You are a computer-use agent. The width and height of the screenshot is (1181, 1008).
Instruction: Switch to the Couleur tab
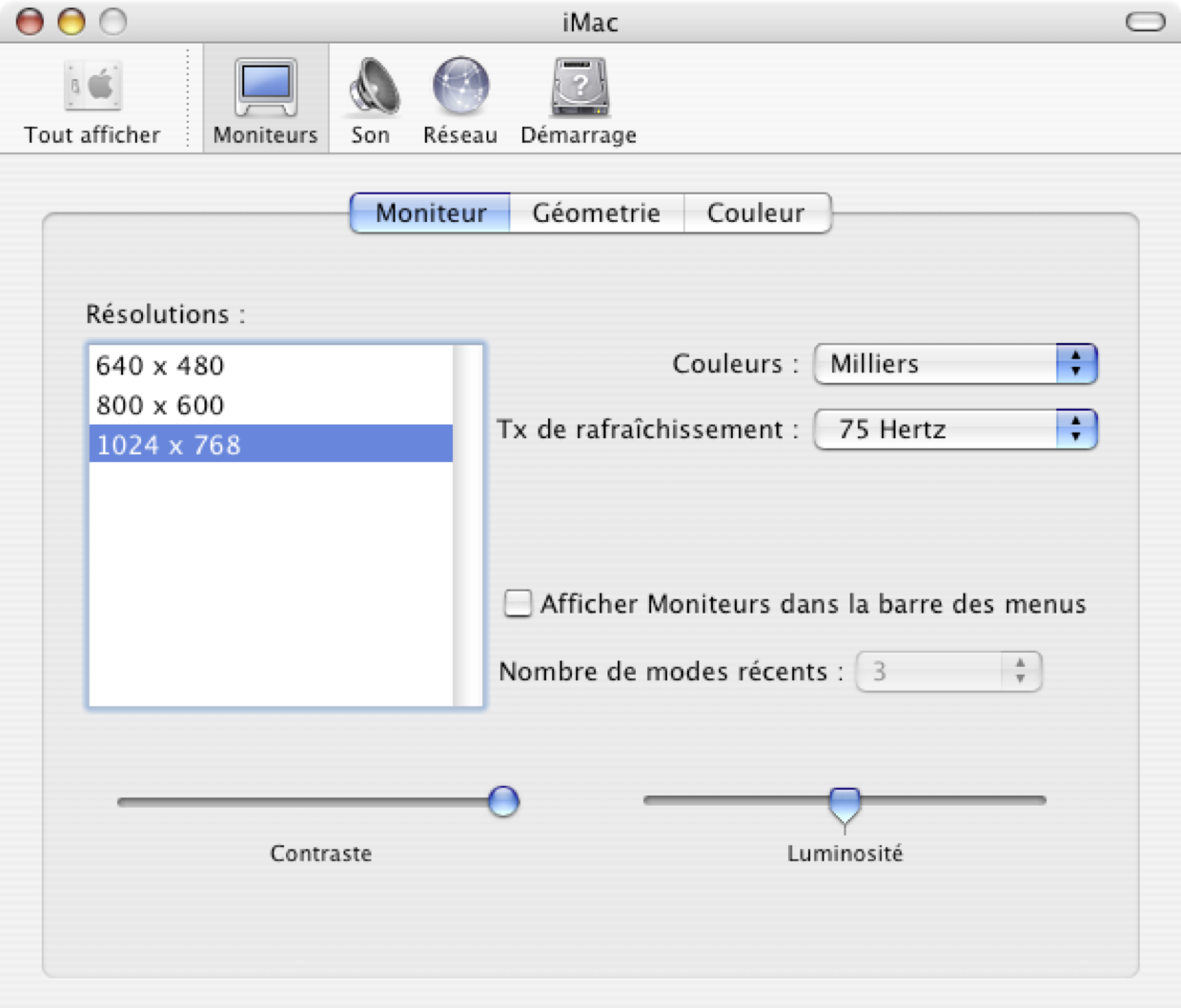757,212
